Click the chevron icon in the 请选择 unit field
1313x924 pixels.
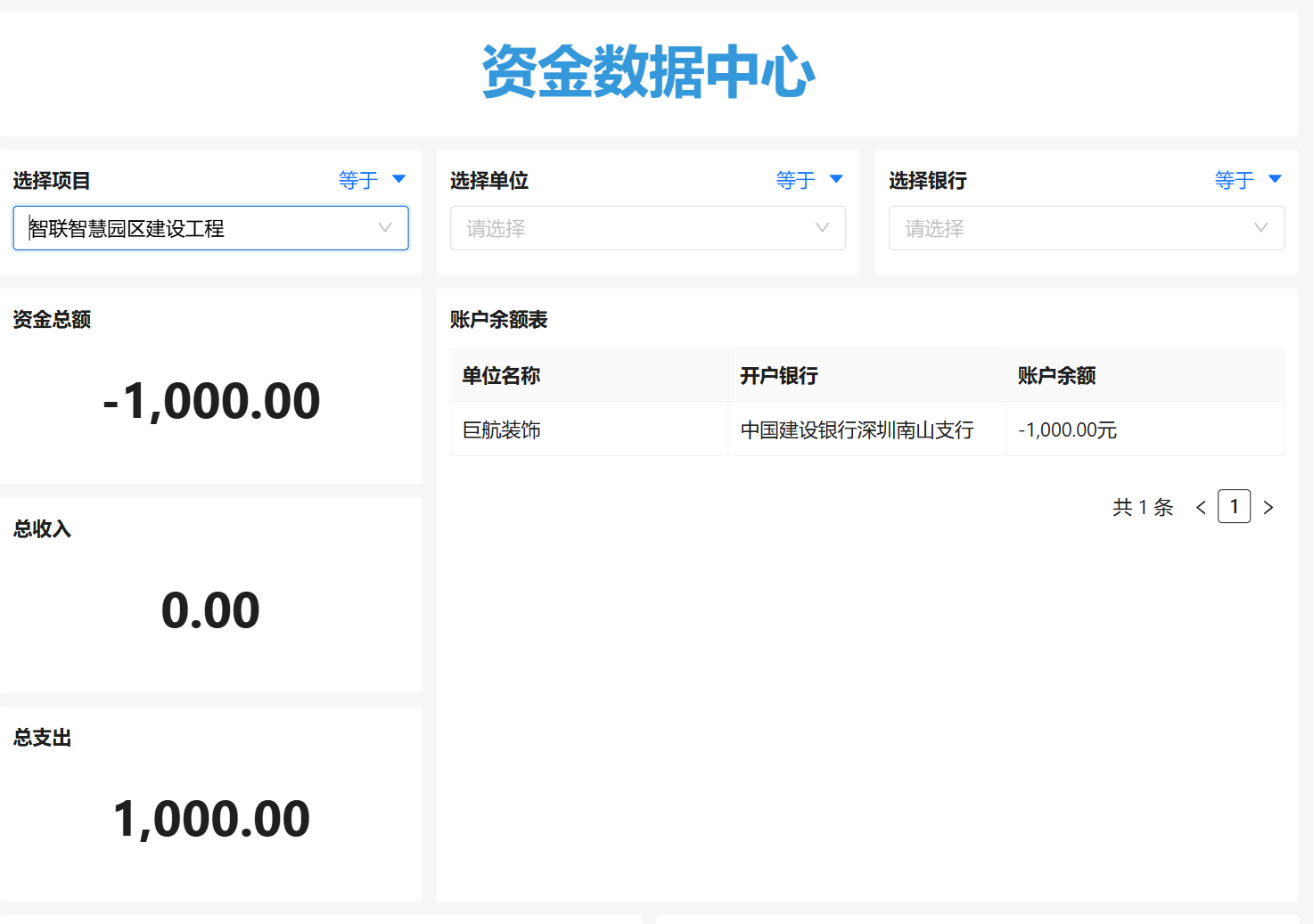[822, 228]
